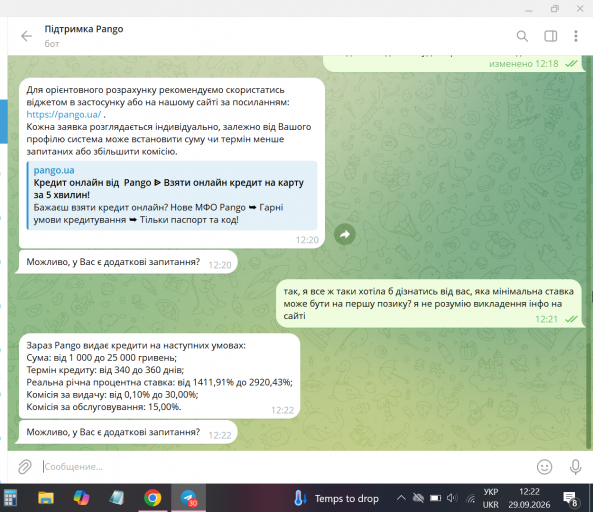Image resolution: width=593 pixels, height=512 pixels.
Task: Click the 'изменено 12:18' timestamp
Action: click(523, 64)
